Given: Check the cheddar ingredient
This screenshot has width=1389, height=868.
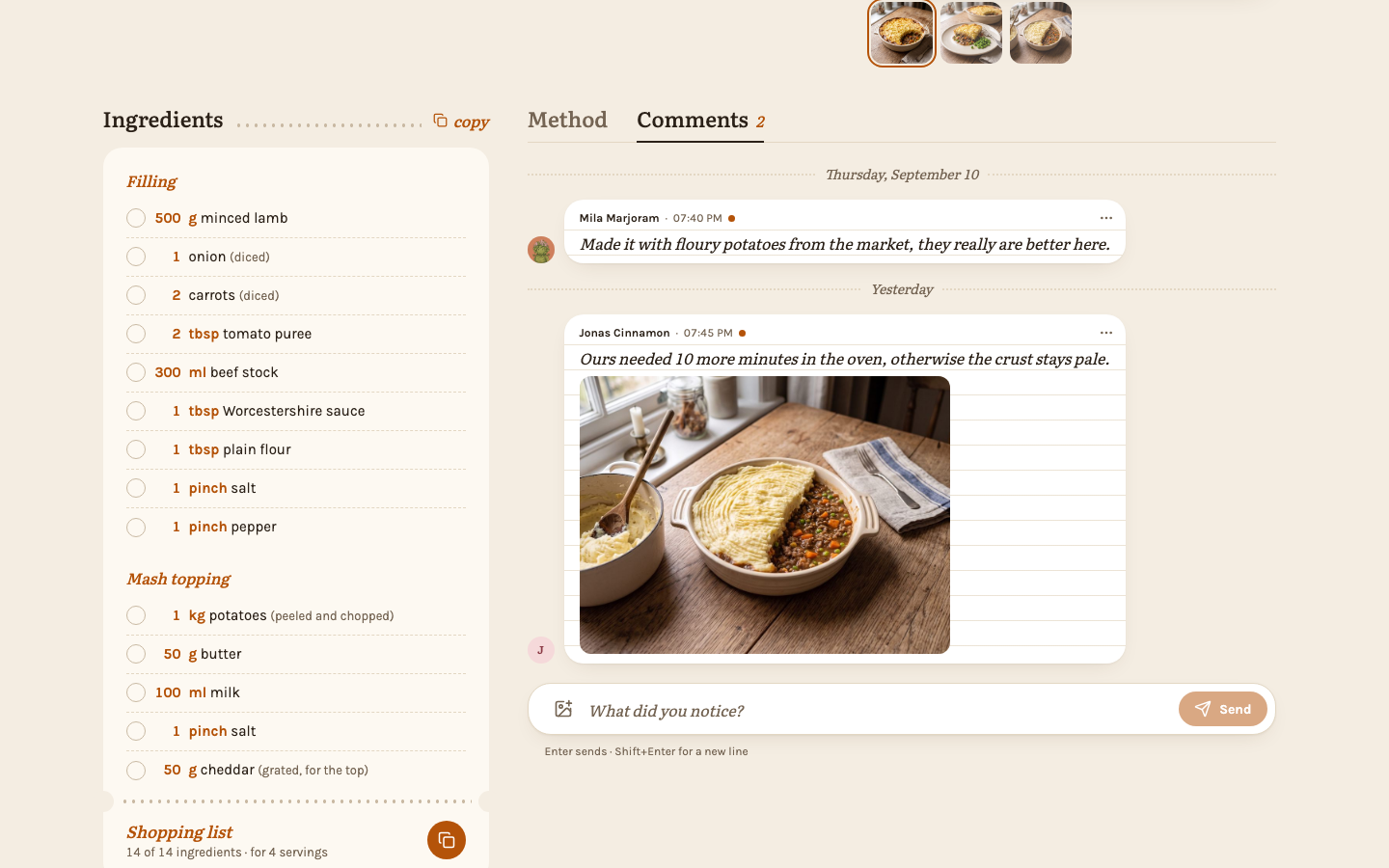Looking at the screenshot, I should pyautogui.click(x=136, y=770).
